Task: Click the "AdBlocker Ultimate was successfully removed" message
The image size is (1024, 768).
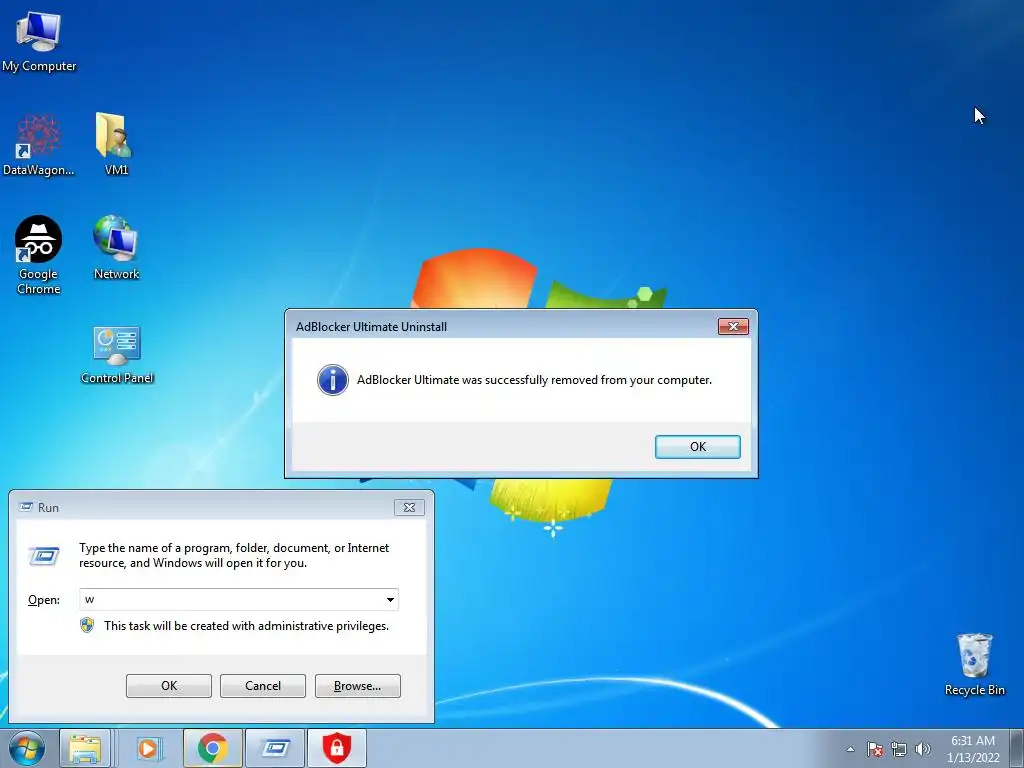Action: point(534,380)
